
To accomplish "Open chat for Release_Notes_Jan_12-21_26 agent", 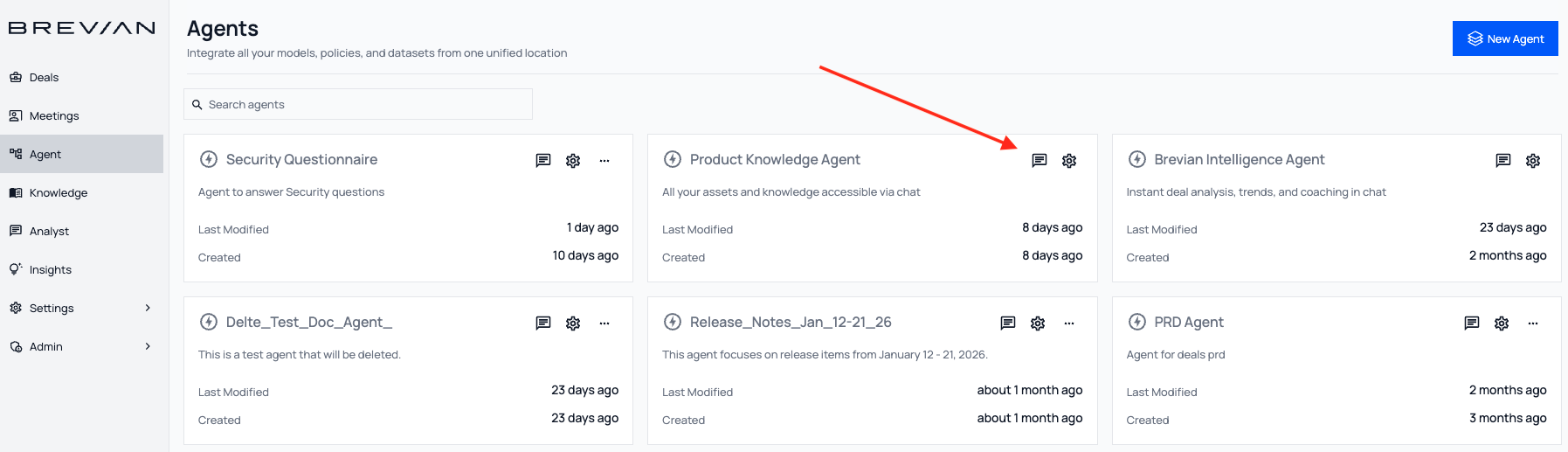I will [x=1007, y=323].
